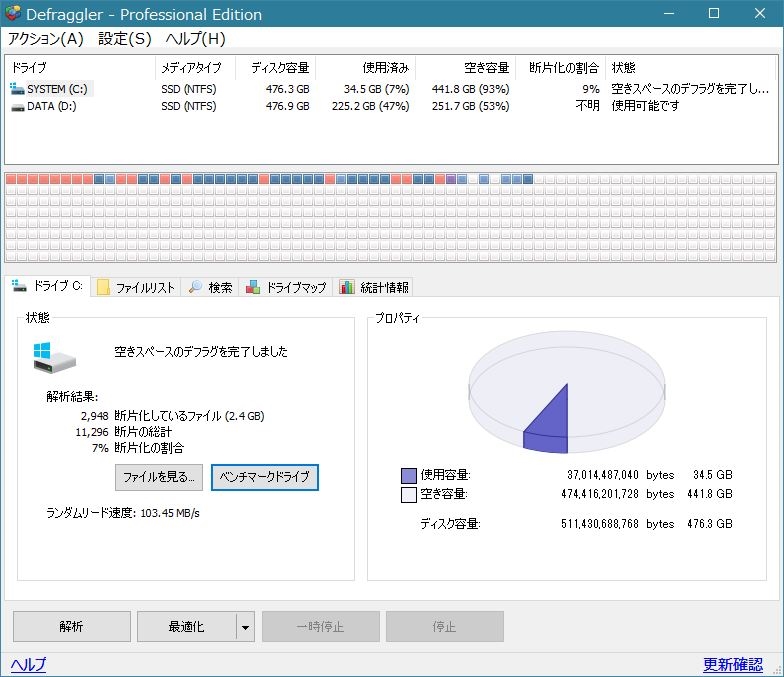Click the 解析 button

[72, 626]
